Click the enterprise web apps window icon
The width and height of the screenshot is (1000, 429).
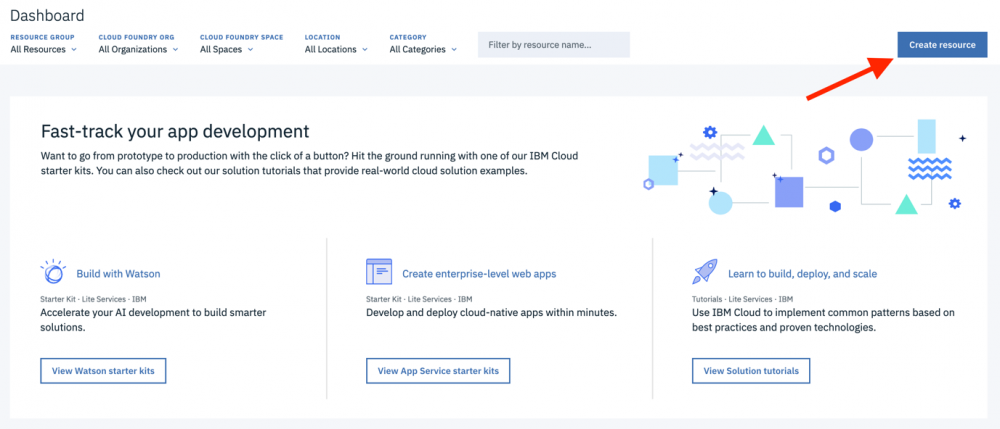tap(379, 272)
